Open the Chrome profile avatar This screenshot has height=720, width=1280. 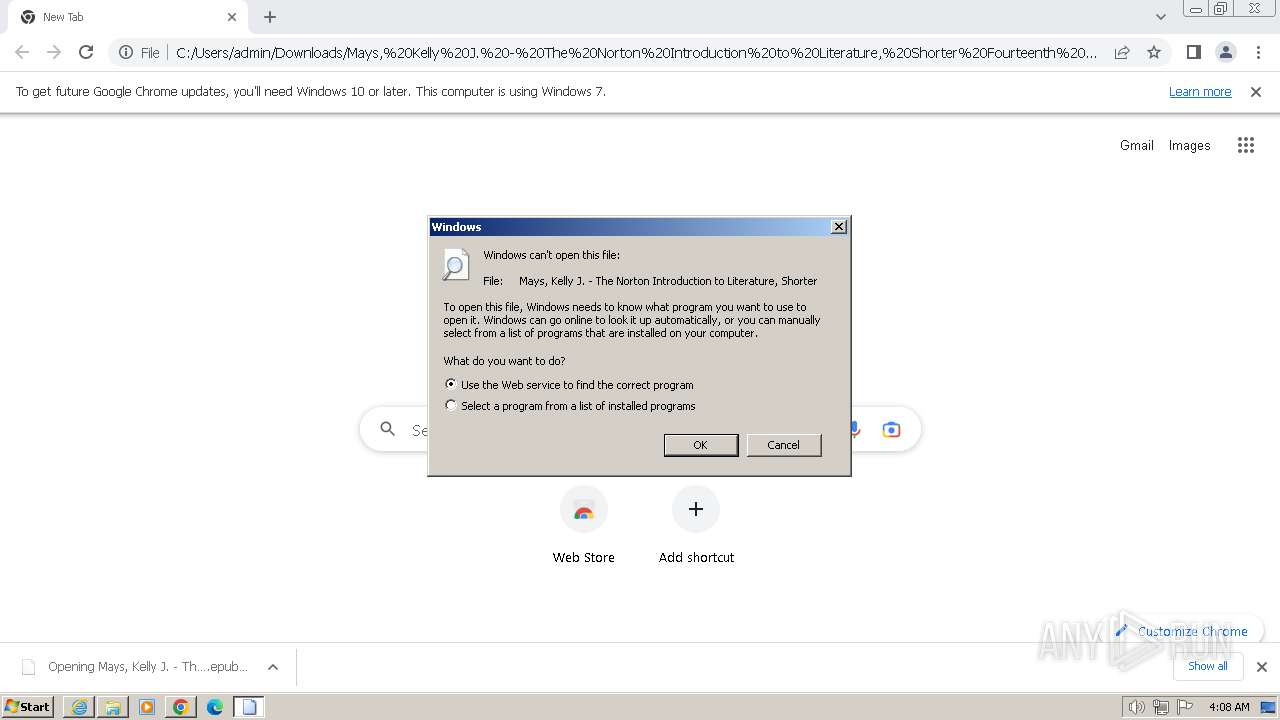[x=1226, y=52]
